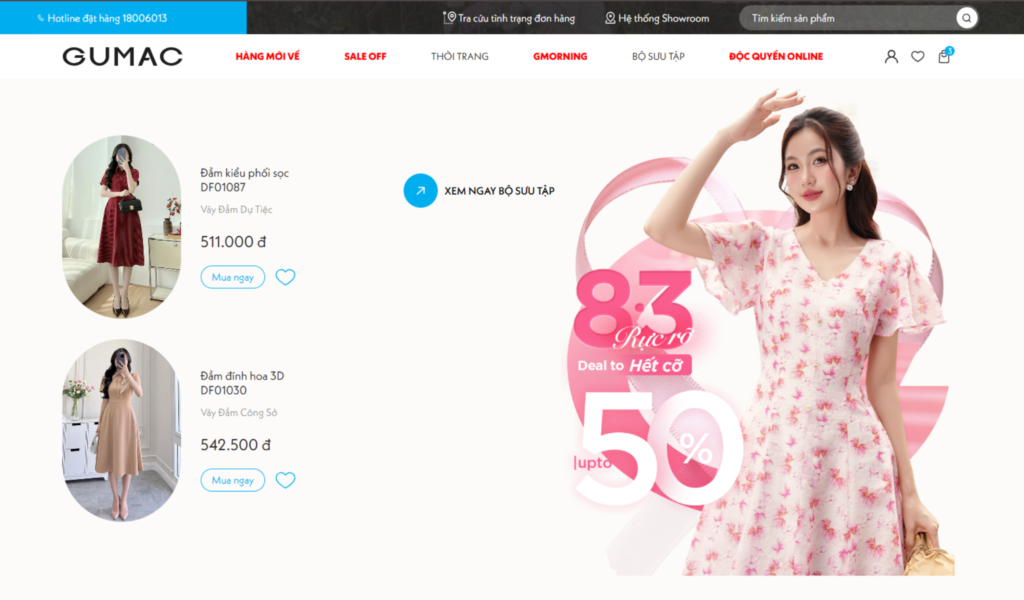Click category Váy Đầm Dự Tiệc

[x=236, y=210]
